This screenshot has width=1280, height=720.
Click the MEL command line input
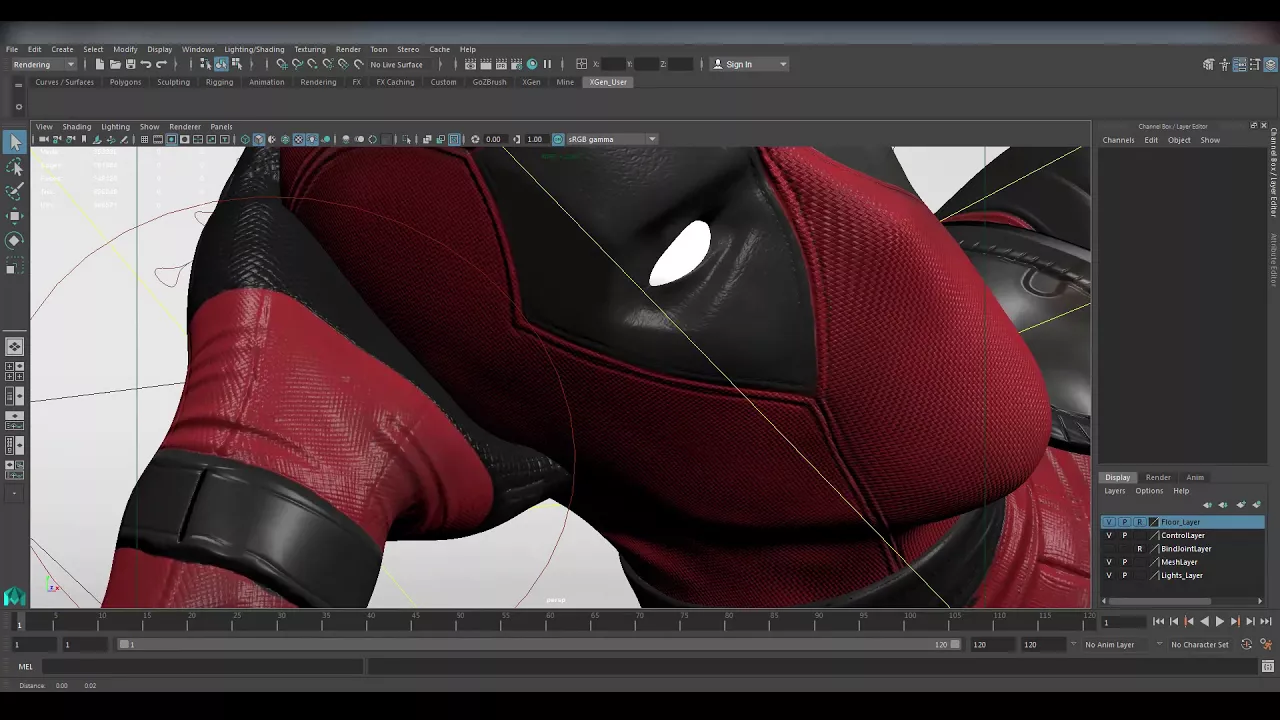[203, 667]
